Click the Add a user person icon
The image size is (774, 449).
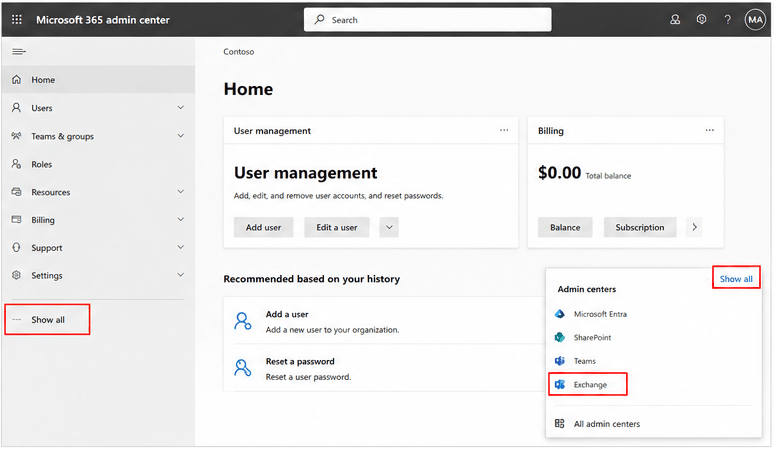242,321
